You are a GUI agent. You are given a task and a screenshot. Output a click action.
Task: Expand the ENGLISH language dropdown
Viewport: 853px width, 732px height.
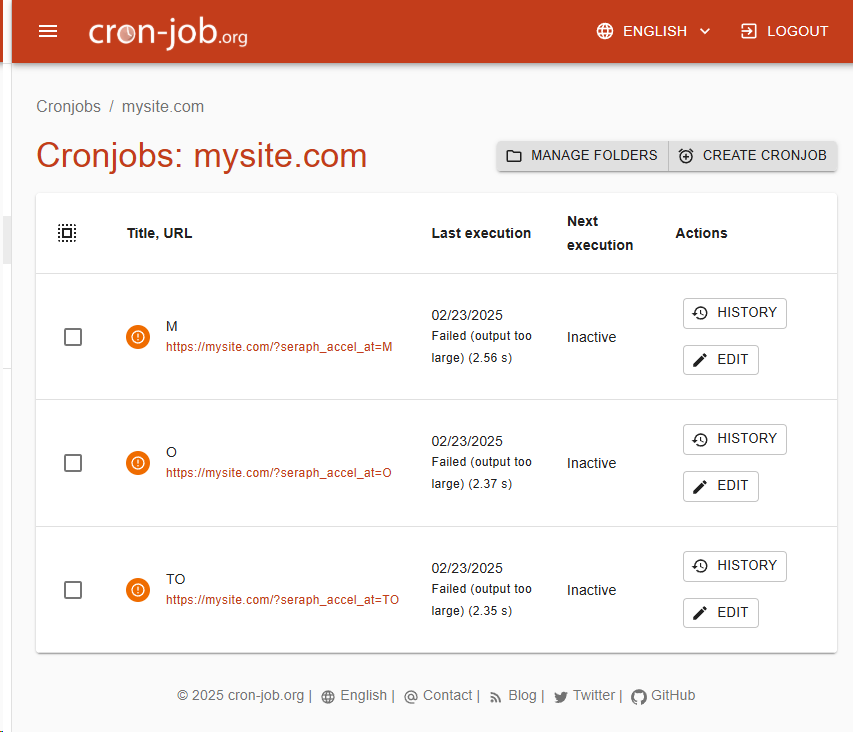pos(654,31)
